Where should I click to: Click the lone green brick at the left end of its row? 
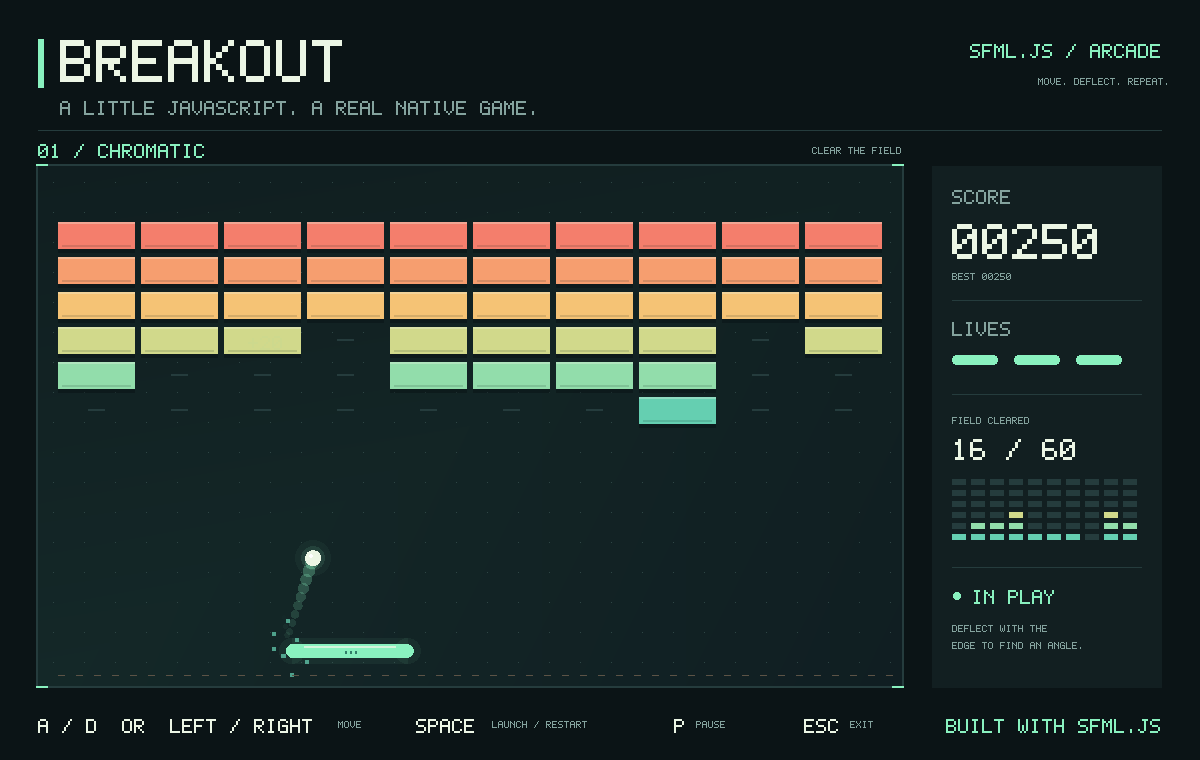pos(96,375)
